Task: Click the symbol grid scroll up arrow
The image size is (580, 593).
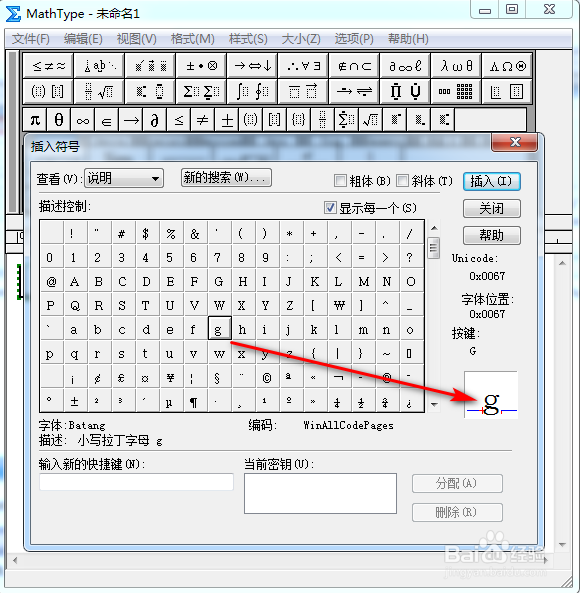Action: pos(434,228)
